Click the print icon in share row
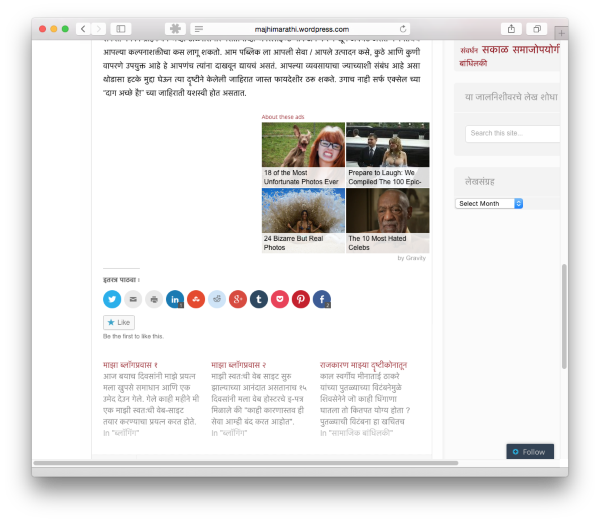The height and width of the screenshot is (522, 600). [x=154, y=299]
